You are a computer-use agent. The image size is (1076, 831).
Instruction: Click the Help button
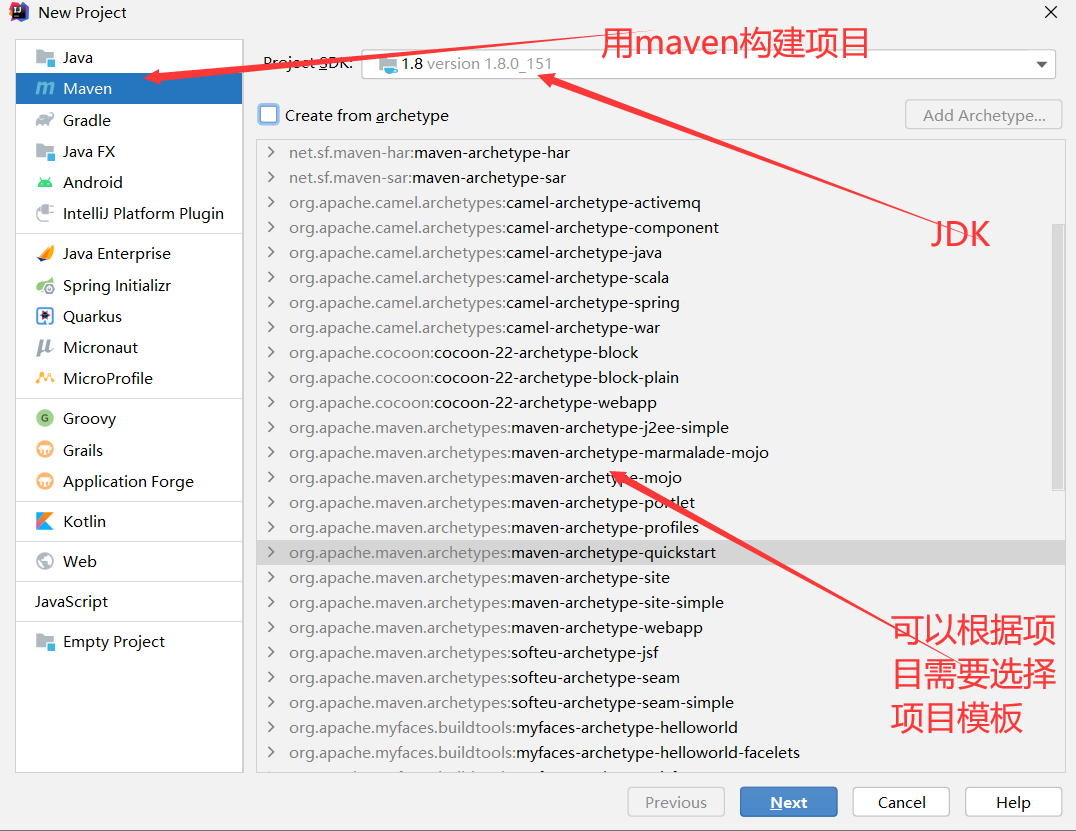[x=1013, y=802]
